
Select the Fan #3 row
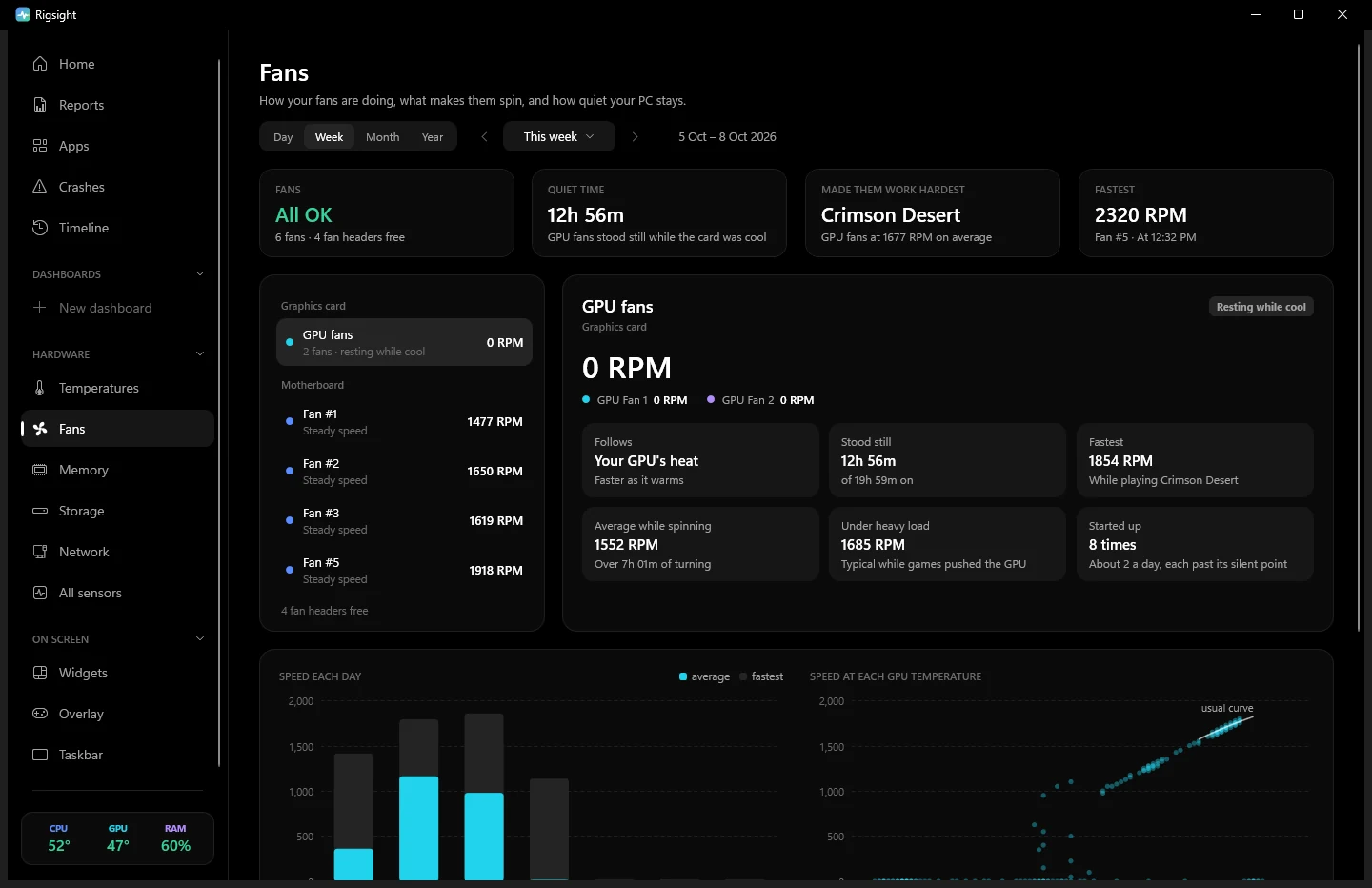404,520
